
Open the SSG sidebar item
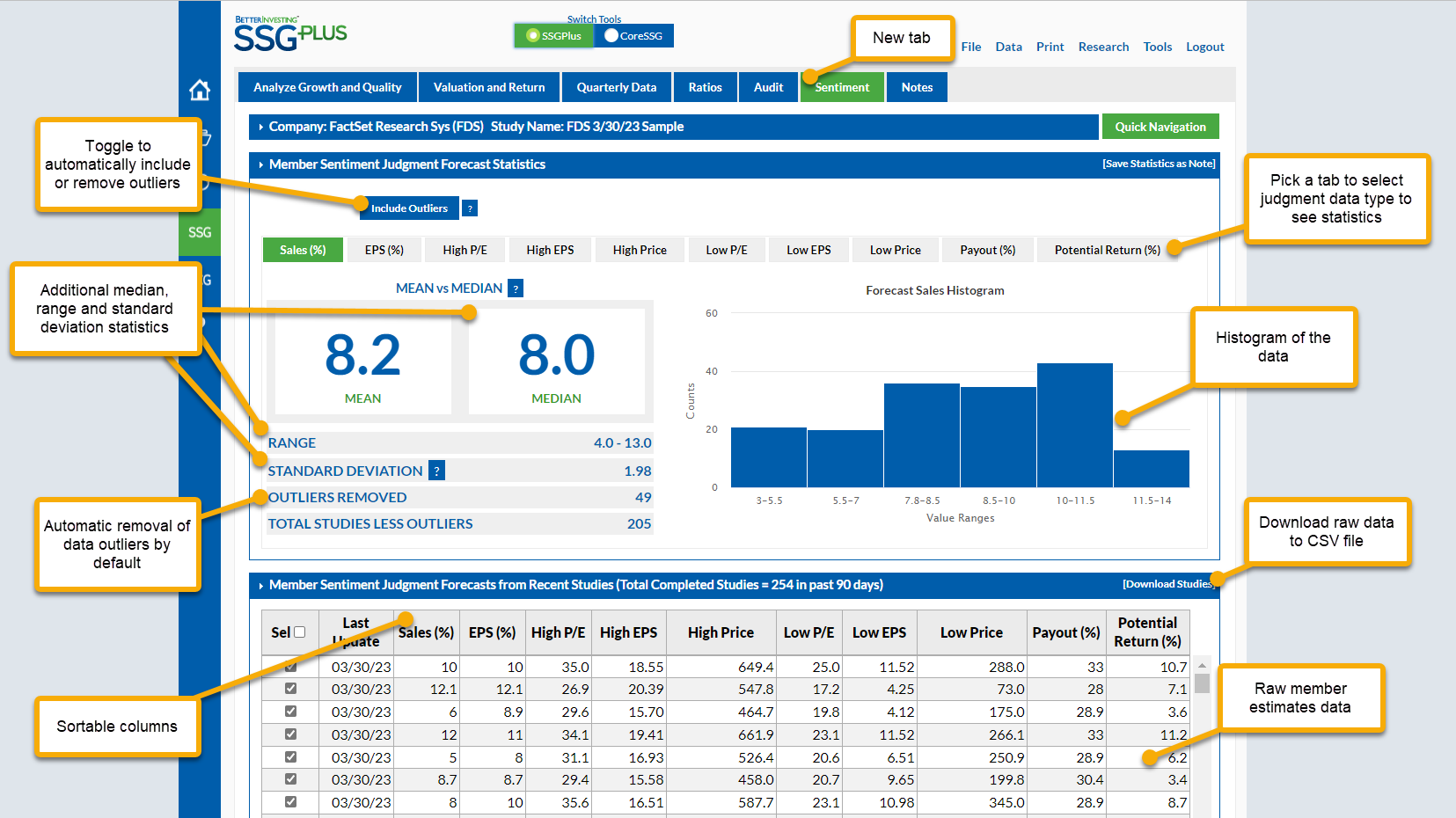200,232
